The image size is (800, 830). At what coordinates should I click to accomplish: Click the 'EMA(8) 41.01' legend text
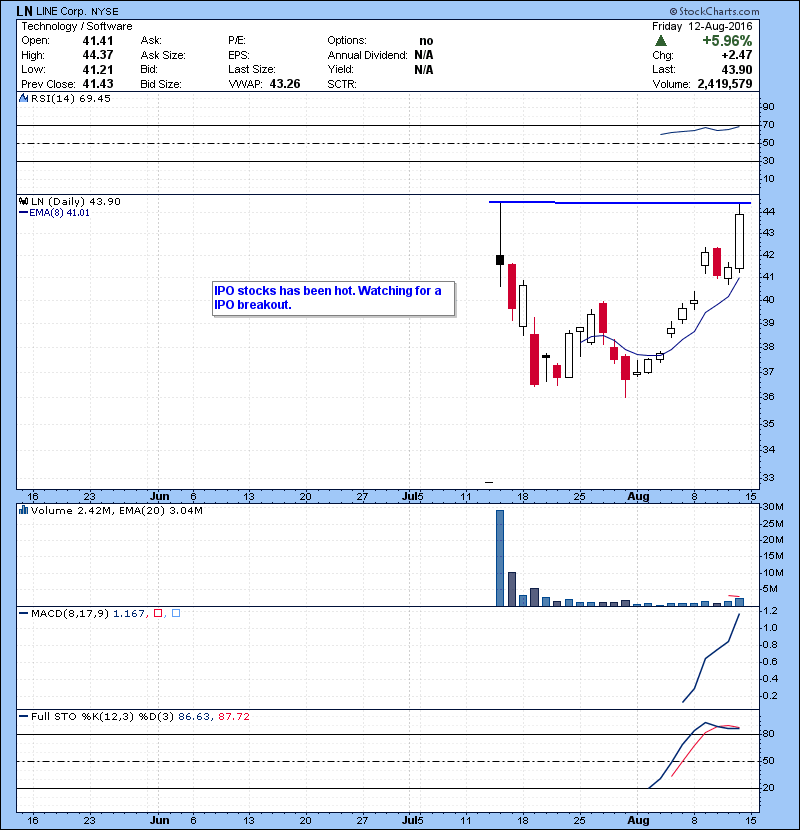point(59,213)
